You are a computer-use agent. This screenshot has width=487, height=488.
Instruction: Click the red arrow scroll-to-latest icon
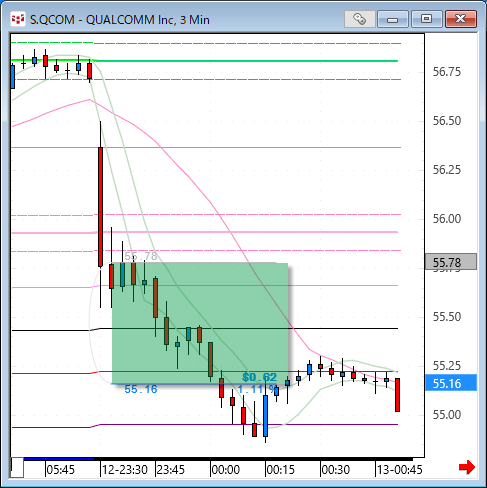coord(467,467)
